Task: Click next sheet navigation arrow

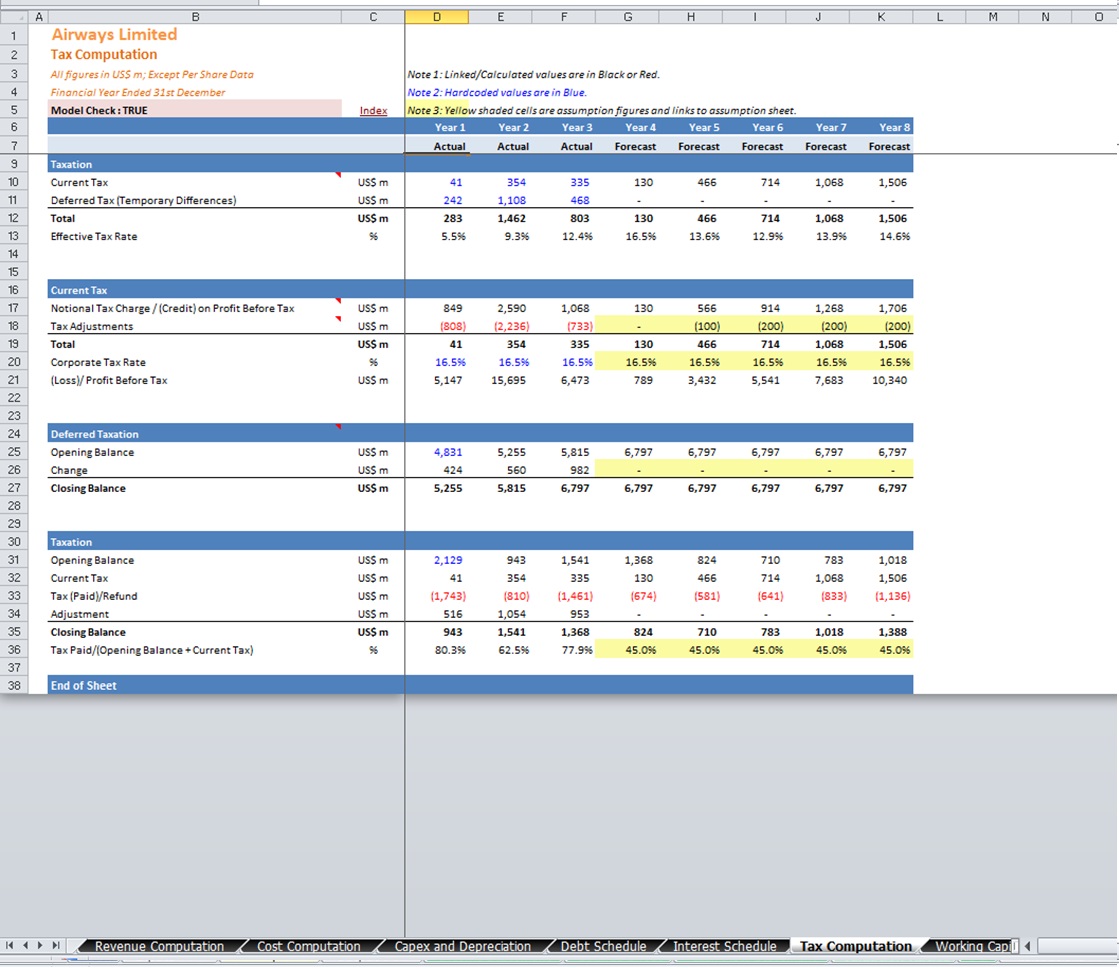Action: point(40,945)
